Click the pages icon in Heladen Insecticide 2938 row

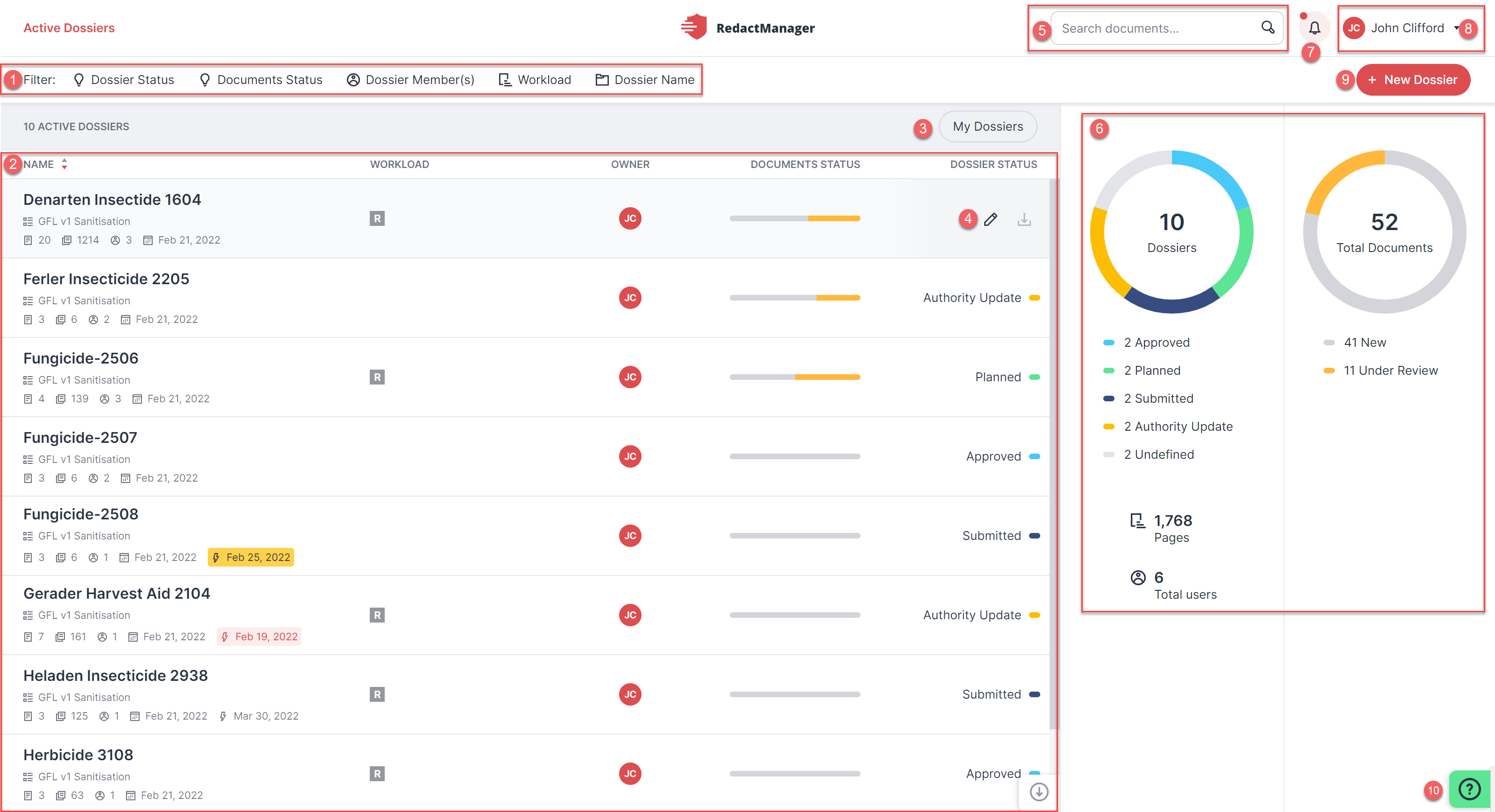tap(60, 716)
